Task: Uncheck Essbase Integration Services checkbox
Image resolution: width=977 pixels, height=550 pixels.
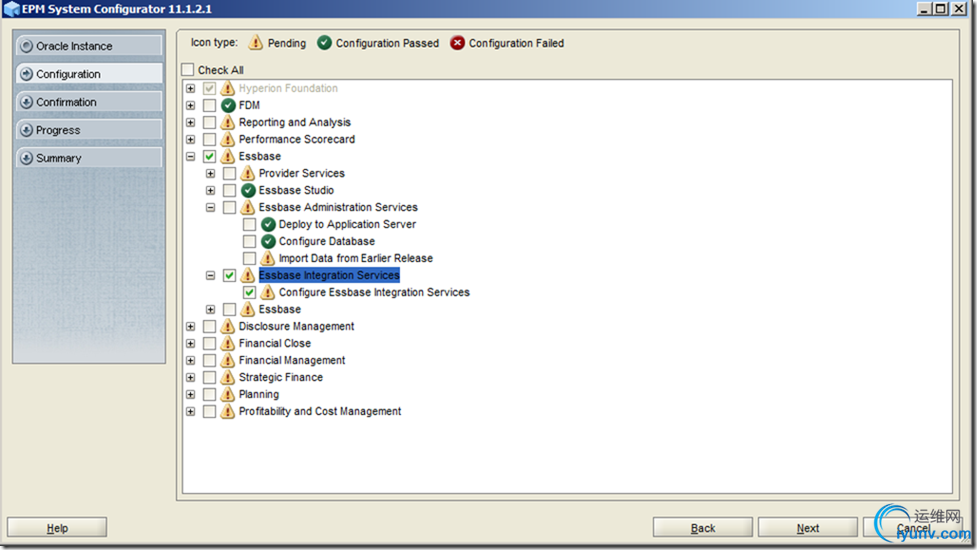Action: [229, 275]
